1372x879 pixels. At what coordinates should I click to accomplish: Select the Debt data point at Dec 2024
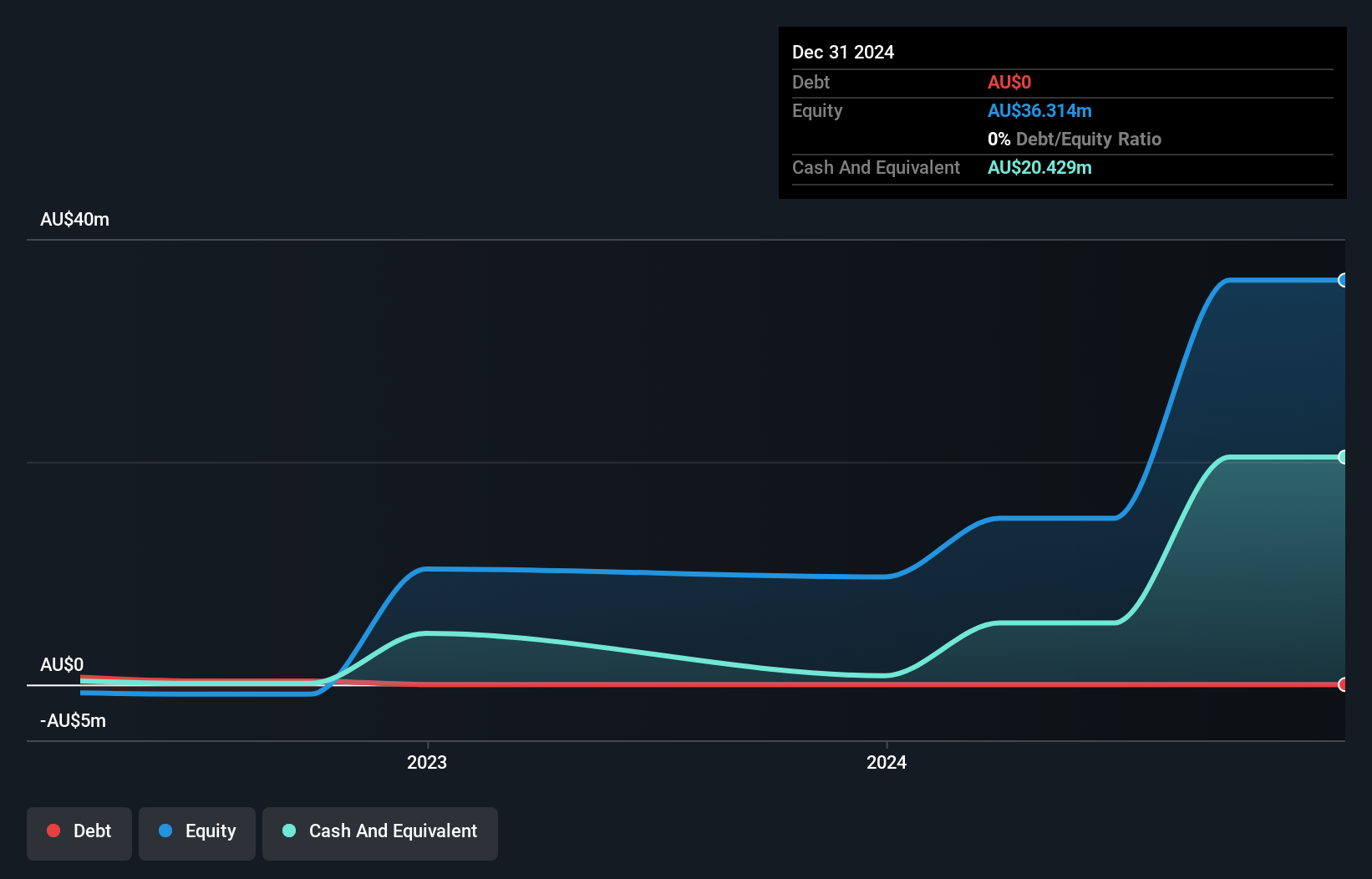[1343, 684]
